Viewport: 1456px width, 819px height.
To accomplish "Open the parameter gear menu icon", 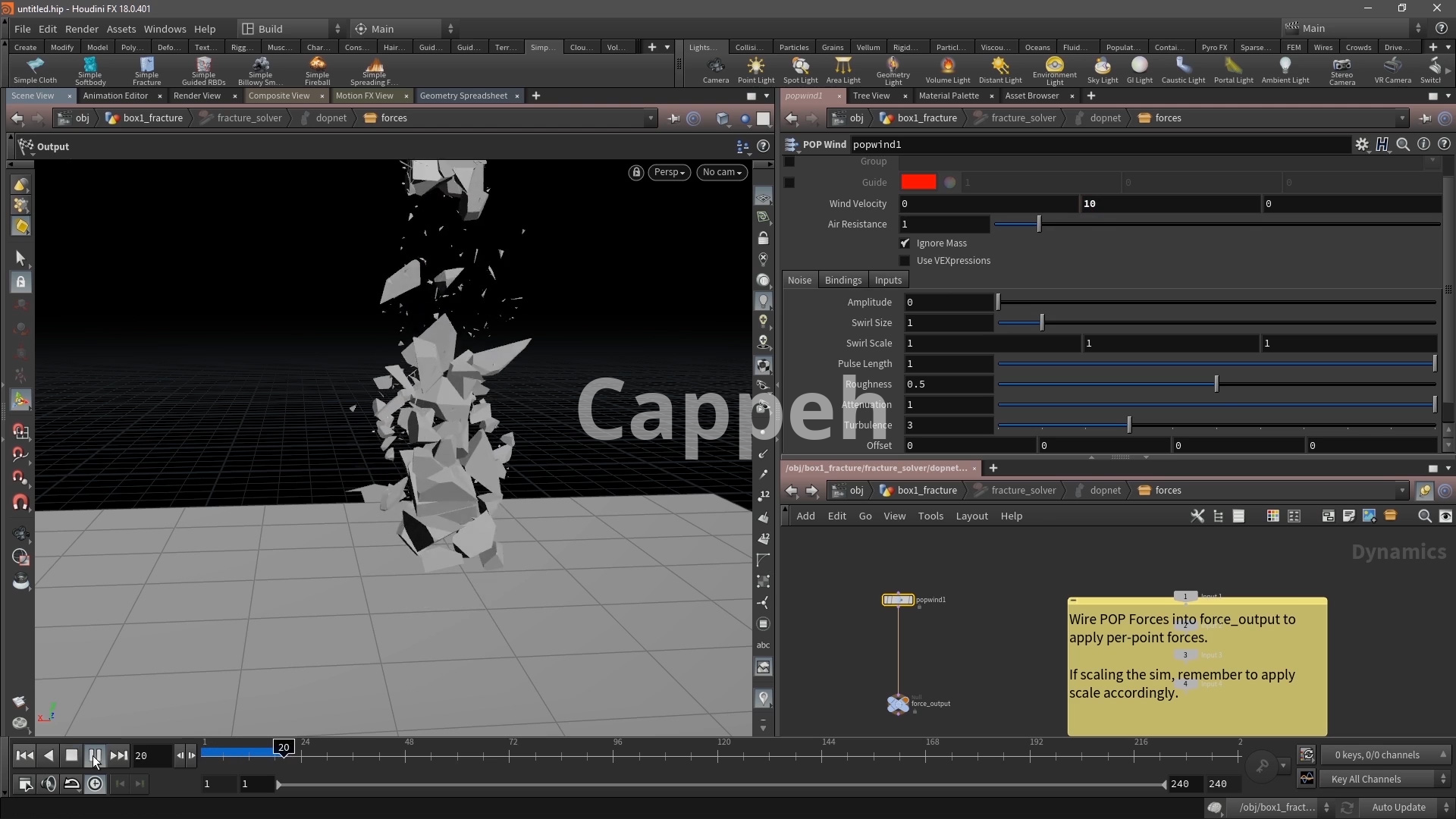I will pos(1362,144).
